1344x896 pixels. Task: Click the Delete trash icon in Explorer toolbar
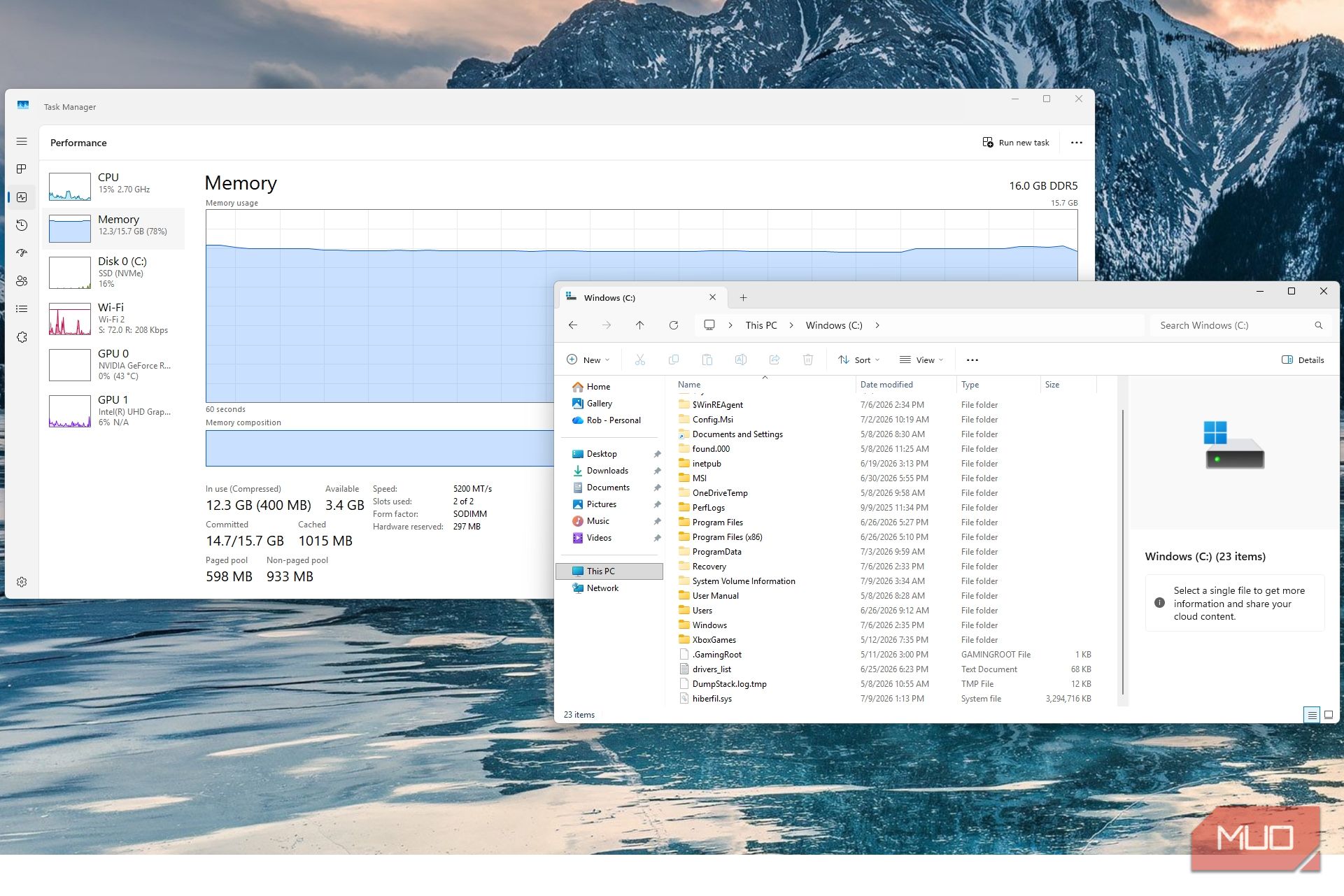808,360
